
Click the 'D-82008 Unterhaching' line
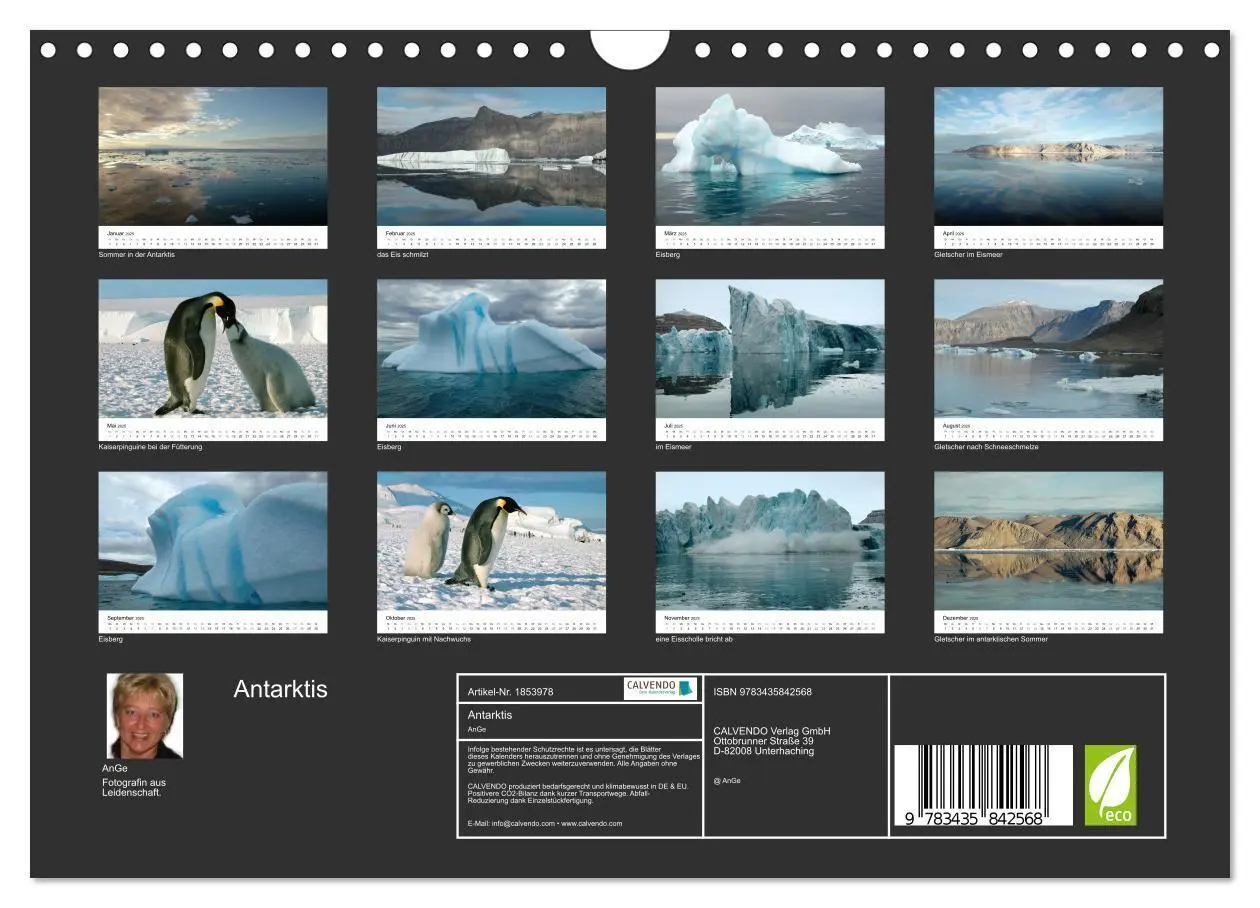(764, 751)
